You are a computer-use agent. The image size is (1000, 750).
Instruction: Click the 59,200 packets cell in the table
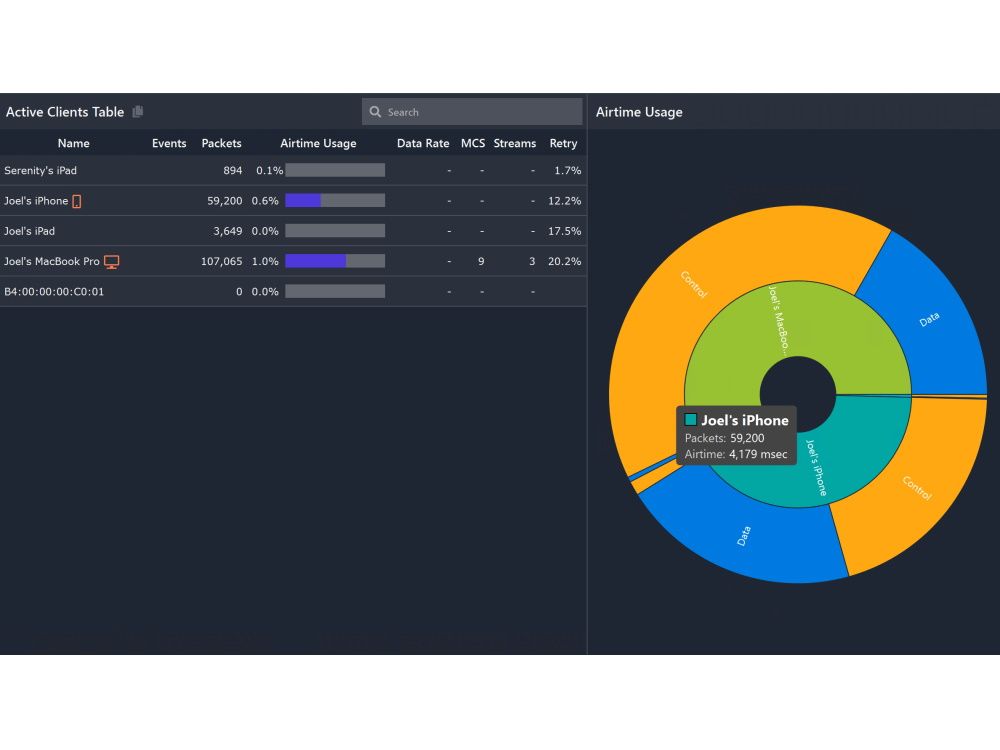click(x=224, y=201)
